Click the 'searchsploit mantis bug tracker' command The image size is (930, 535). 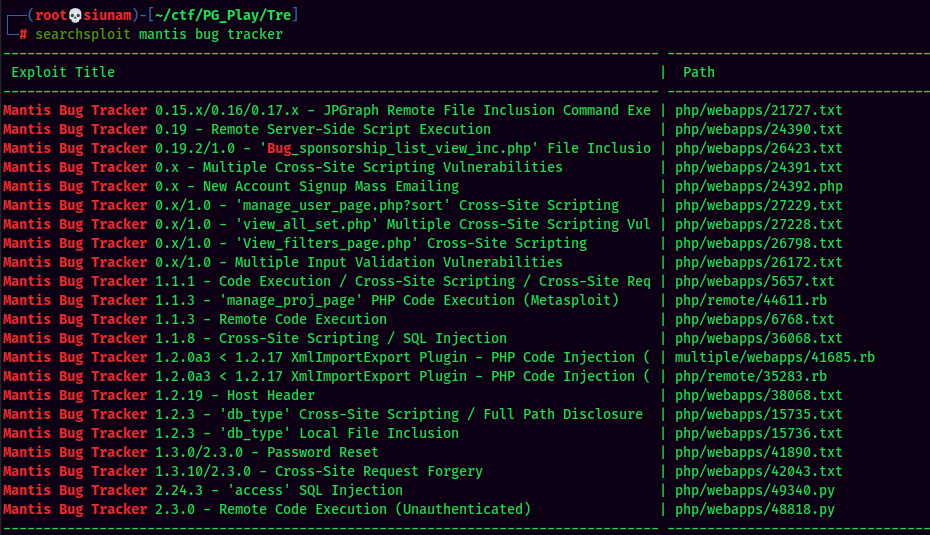click(x=158, y=34)
